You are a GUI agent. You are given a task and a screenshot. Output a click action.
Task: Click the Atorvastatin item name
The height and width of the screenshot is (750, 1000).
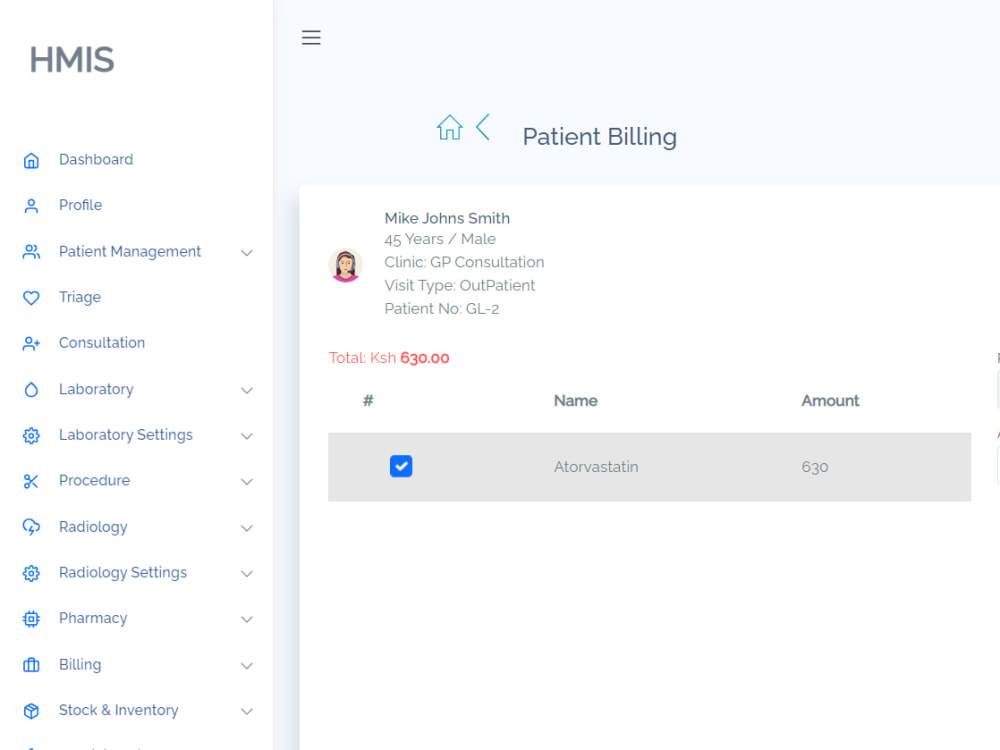pos(596,467)
